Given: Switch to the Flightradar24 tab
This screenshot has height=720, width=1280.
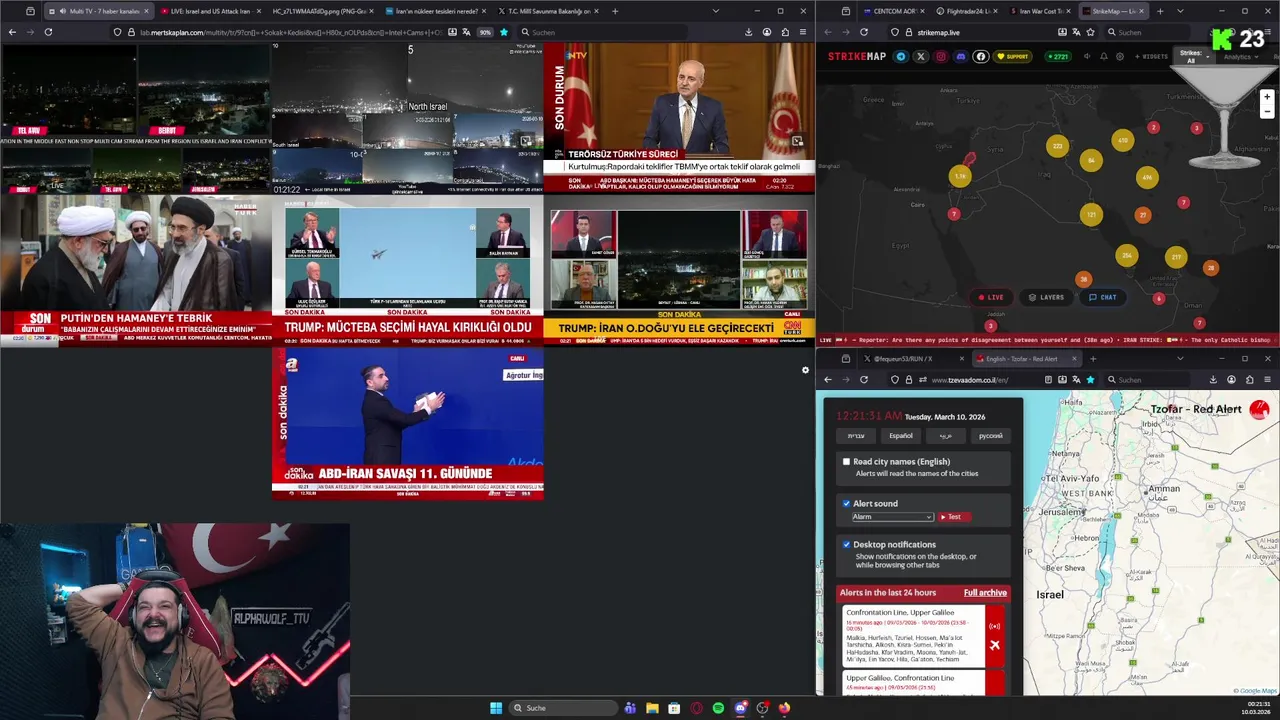Looking at the screenshot, I should coord(966,11).
